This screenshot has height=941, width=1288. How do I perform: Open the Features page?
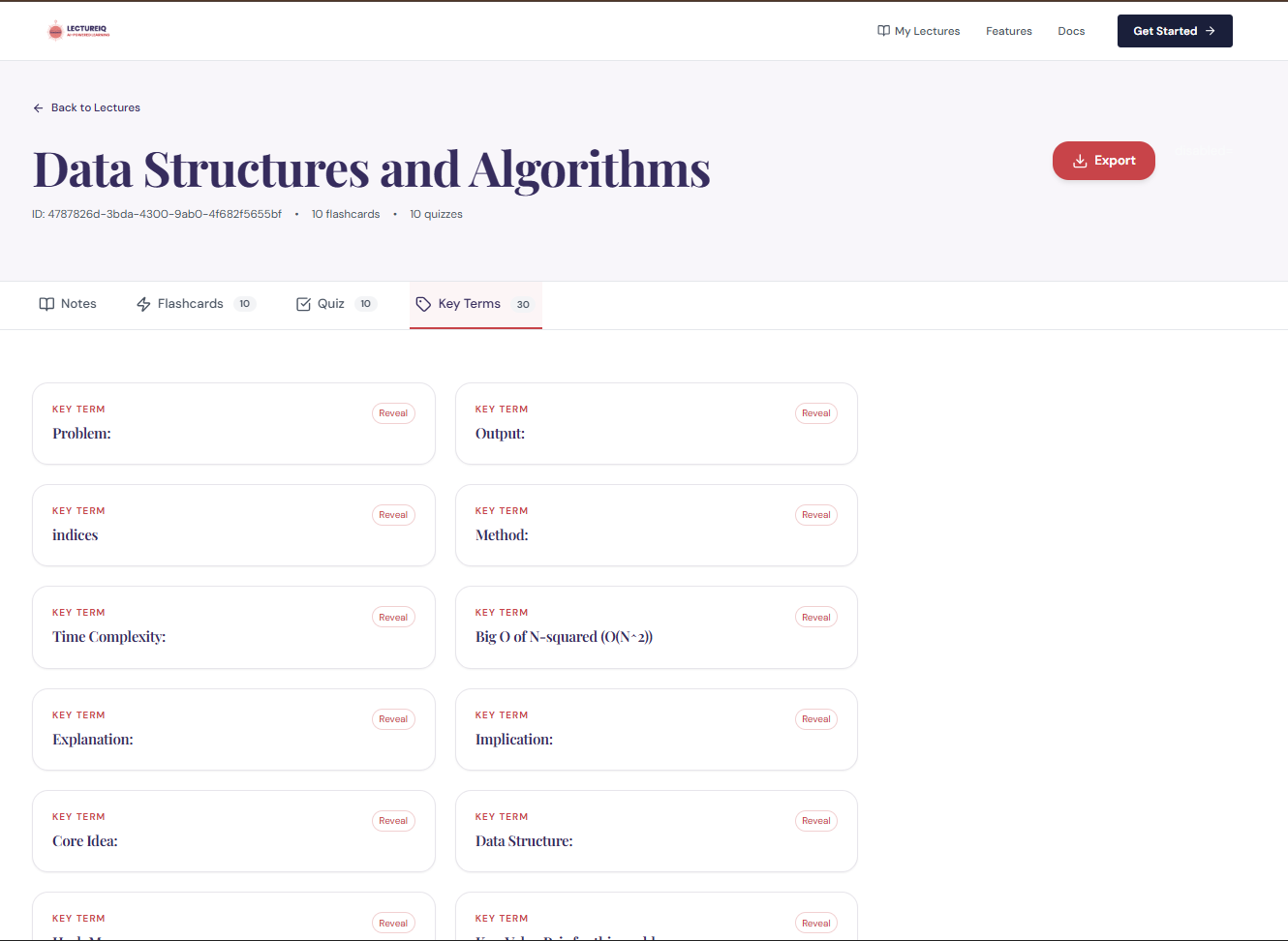(1009, 31)
